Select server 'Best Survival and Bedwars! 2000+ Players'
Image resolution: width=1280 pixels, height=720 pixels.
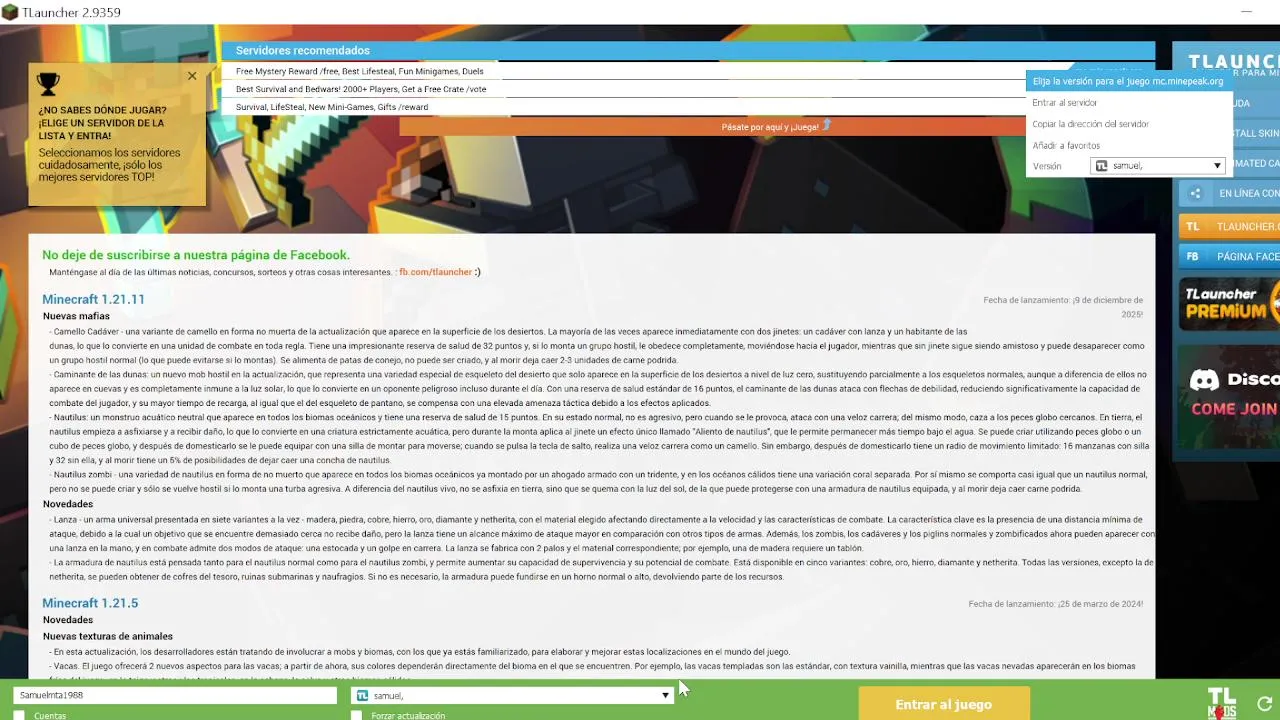click(361, 89)
